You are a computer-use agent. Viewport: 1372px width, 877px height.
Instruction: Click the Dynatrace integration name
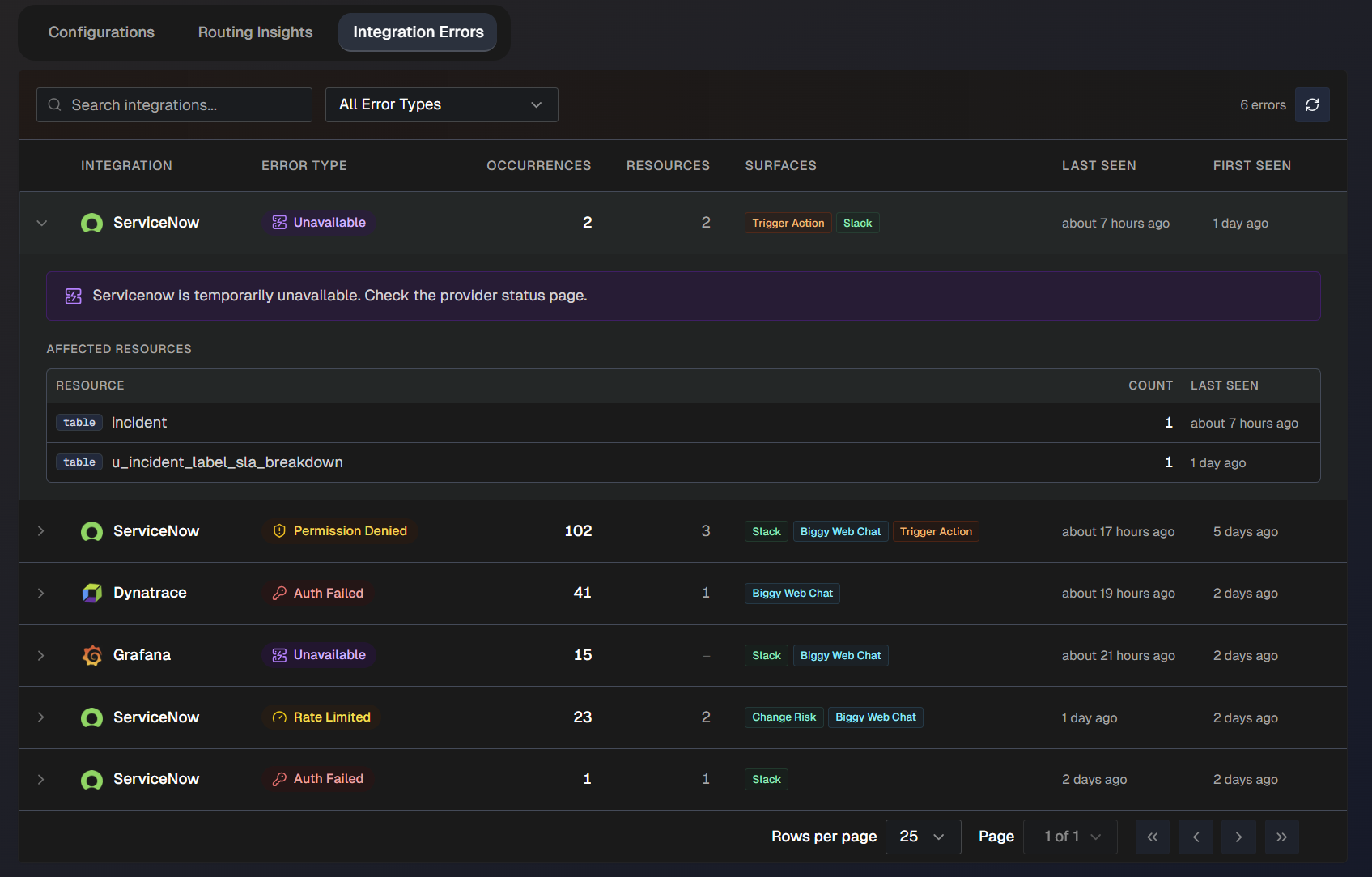[150, 593]
